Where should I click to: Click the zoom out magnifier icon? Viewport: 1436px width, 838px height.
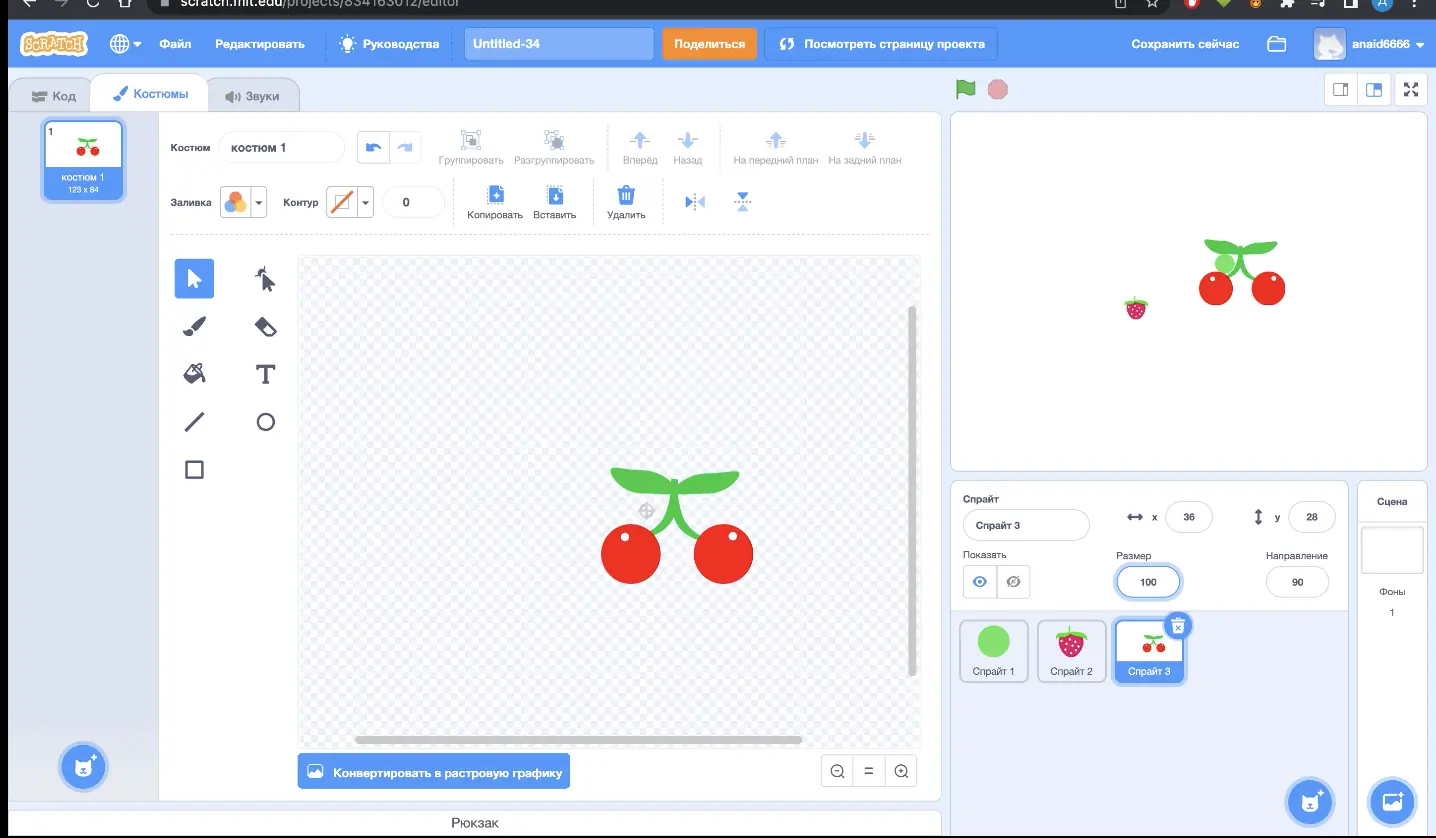click(838, 771)
